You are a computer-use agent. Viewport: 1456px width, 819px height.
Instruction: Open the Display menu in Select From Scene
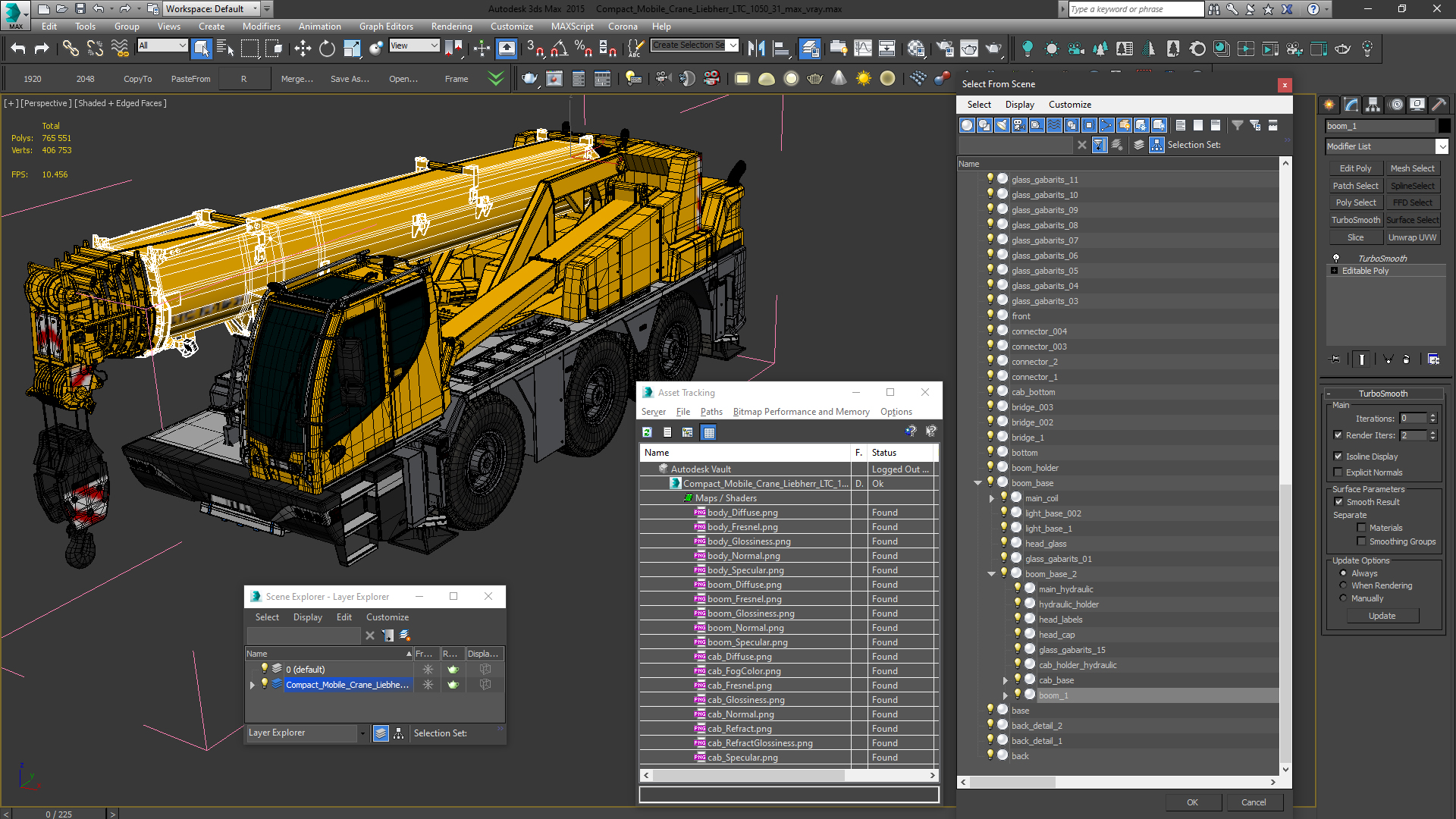pyautogui.click(x=1019, y=105)
